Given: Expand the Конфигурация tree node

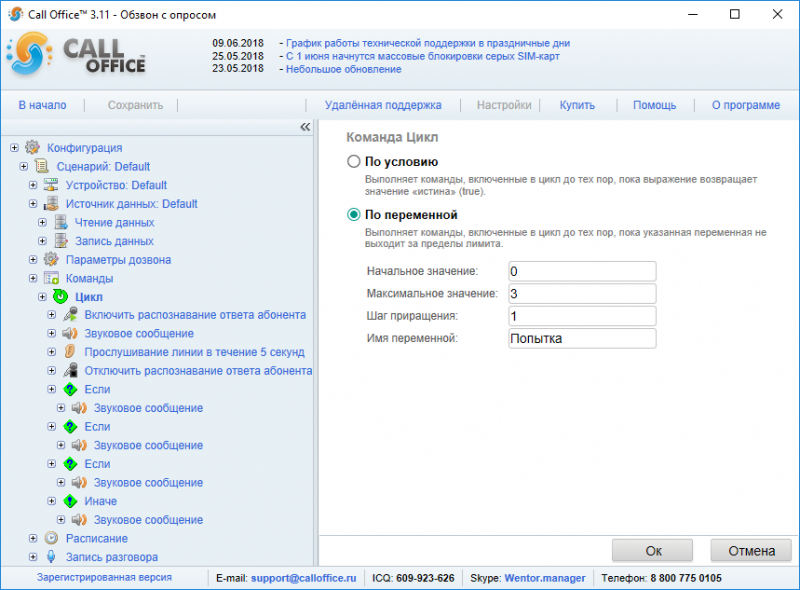Looking at the screenshot, I should 14,148.
